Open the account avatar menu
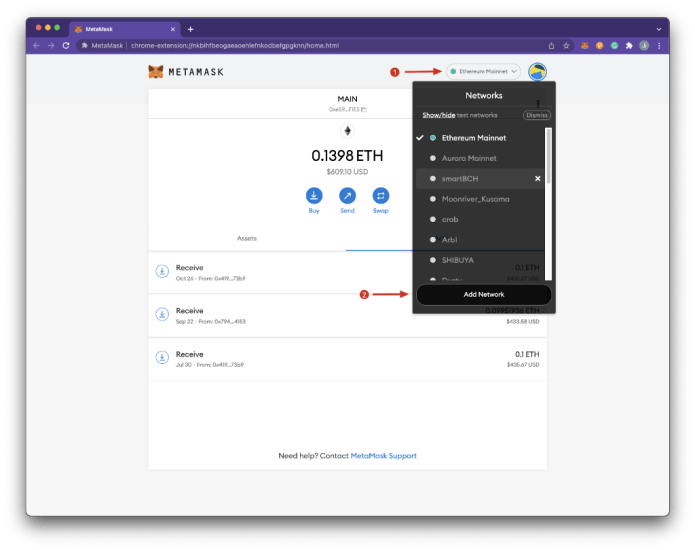 coord(537,72)
